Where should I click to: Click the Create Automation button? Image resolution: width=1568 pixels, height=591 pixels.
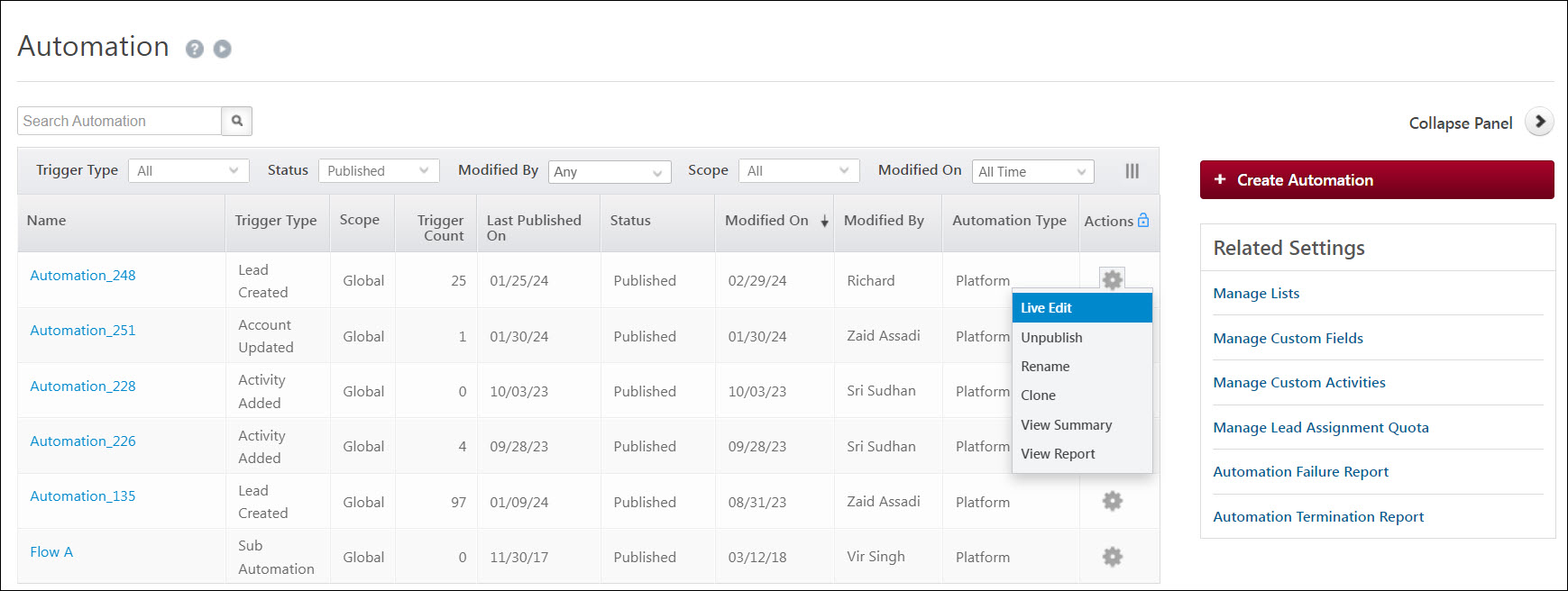(1377, 179)
